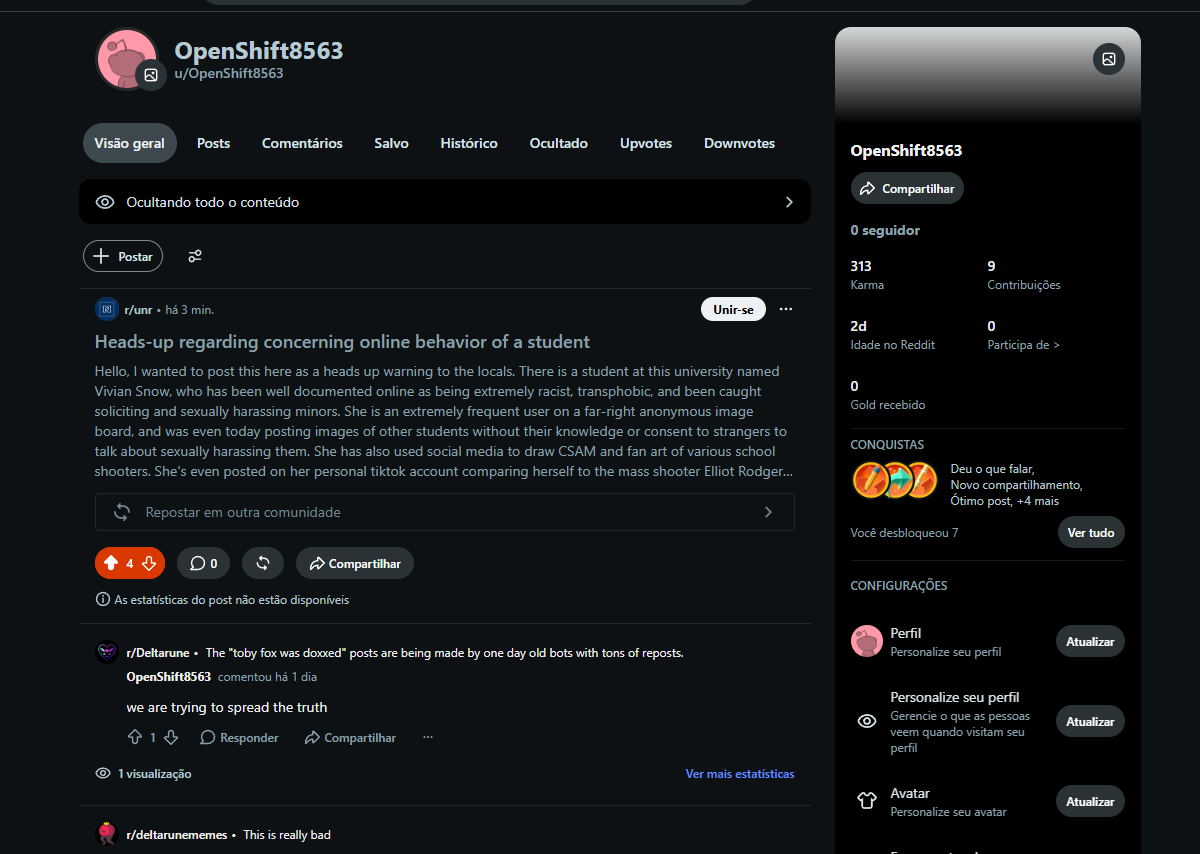Open the Upvotes tab

(x=646, y=143)
